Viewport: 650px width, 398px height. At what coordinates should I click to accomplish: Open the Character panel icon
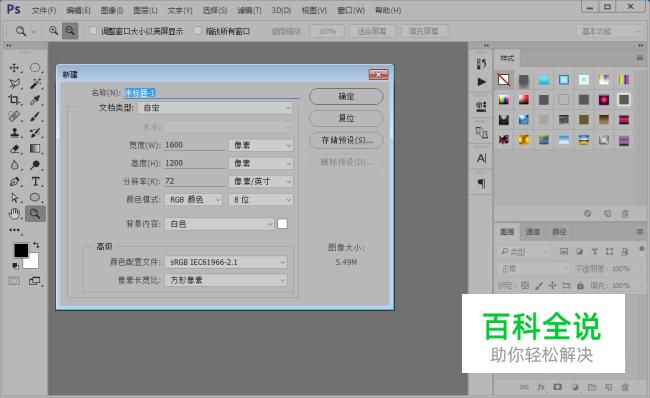point(481,158)
